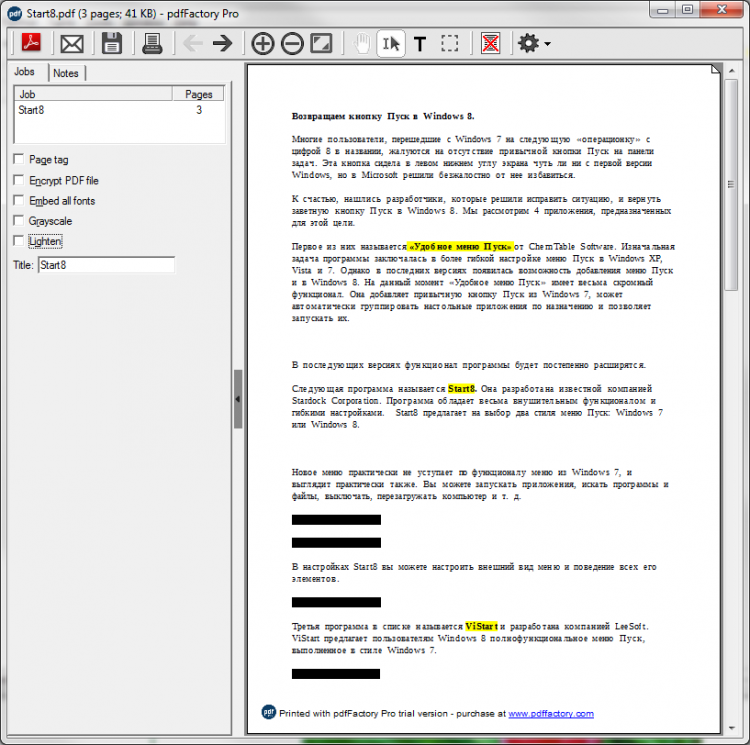Zoom in with the plus circle icon
This screenshot has width=750, height=745.
(x=263, y=44)
